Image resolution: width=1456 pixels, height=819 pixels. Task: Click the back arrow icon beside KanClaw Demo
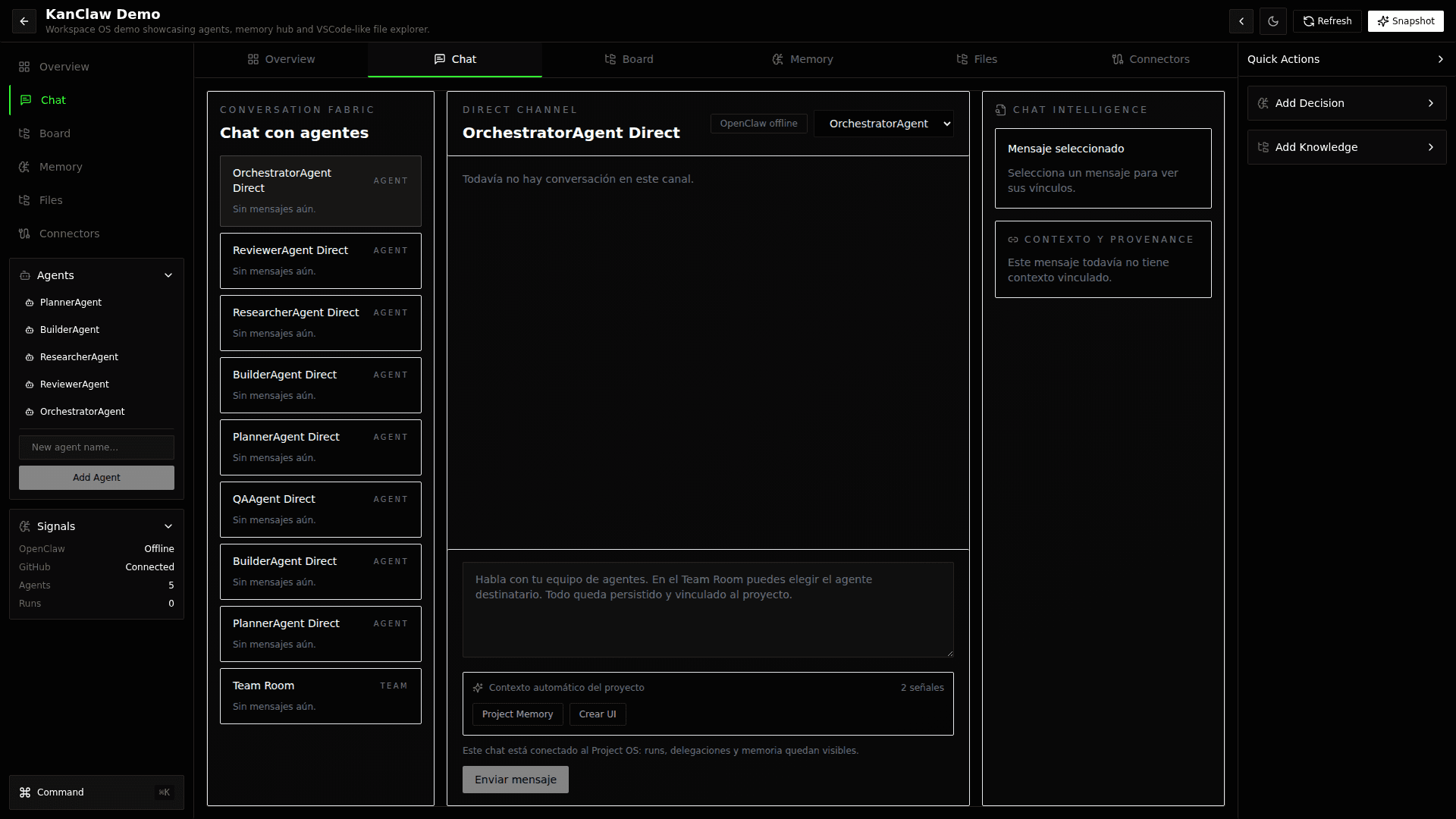click(24, 21)
